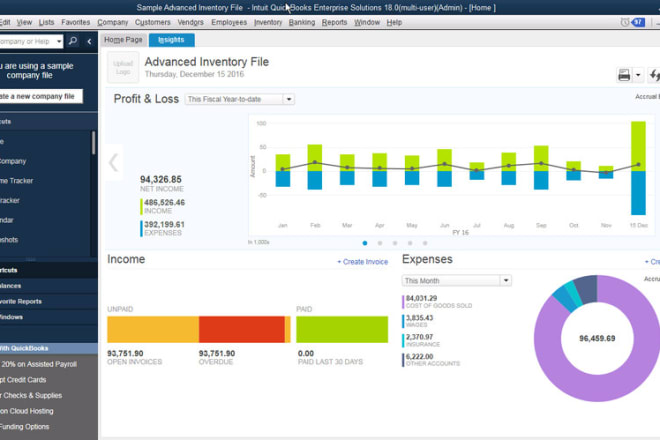
Task: Open the Vendors menu
Action: tap(190, 22)
